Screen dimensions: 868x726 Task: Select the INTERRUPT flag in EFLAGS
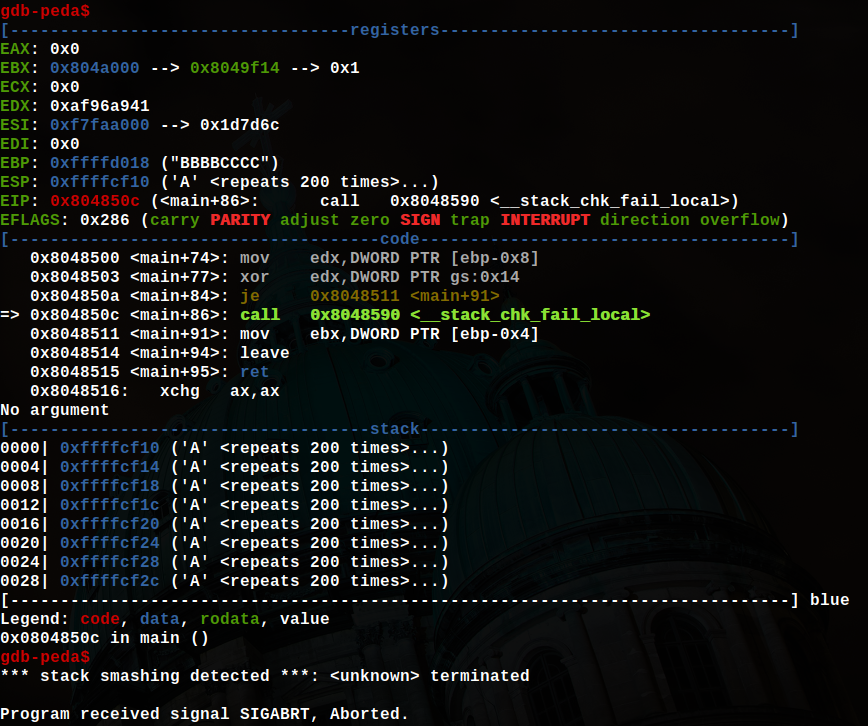(x=545, y=220)
